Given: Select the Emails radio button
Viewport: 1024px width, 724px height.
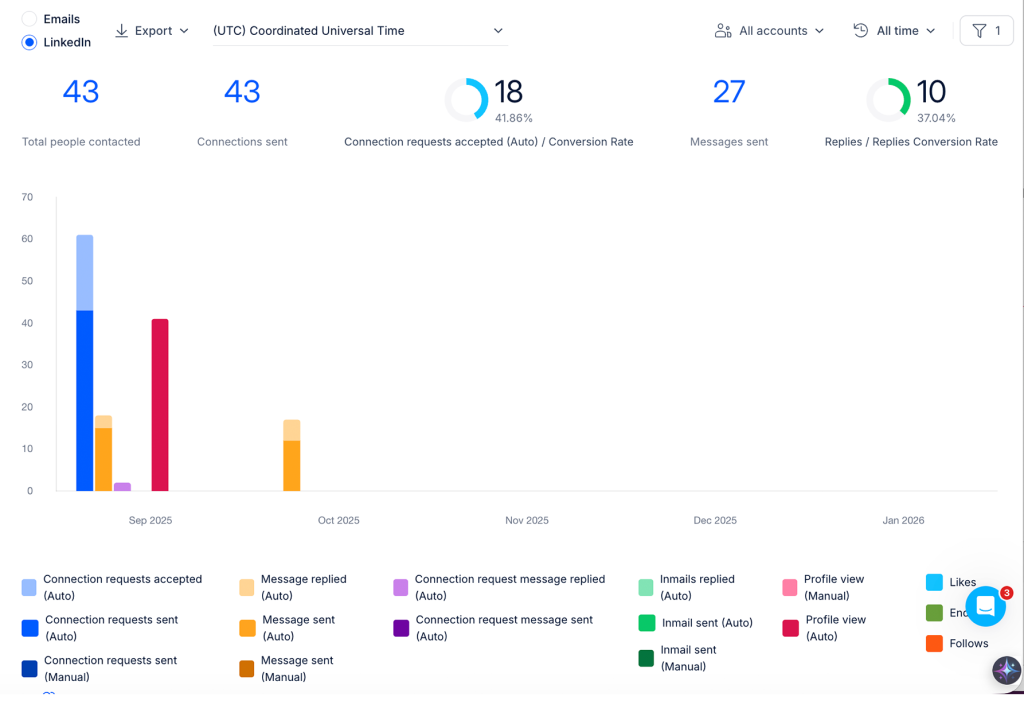Looking at the screenshot, I should (29, 19).
